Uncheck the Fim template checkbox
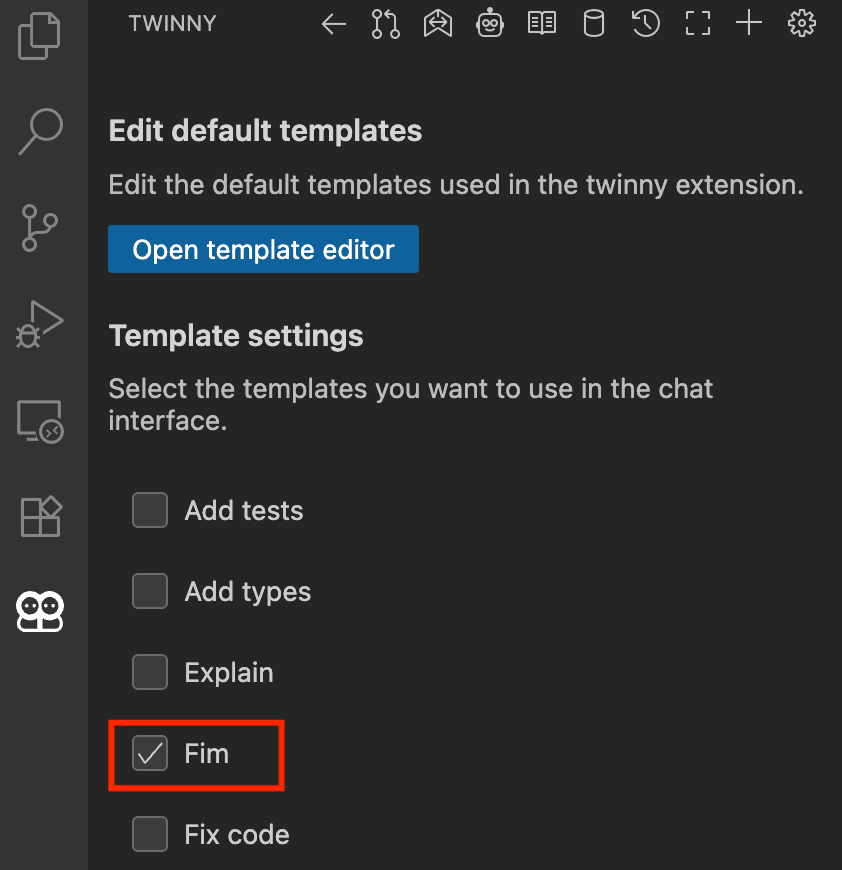 point(150,753)
